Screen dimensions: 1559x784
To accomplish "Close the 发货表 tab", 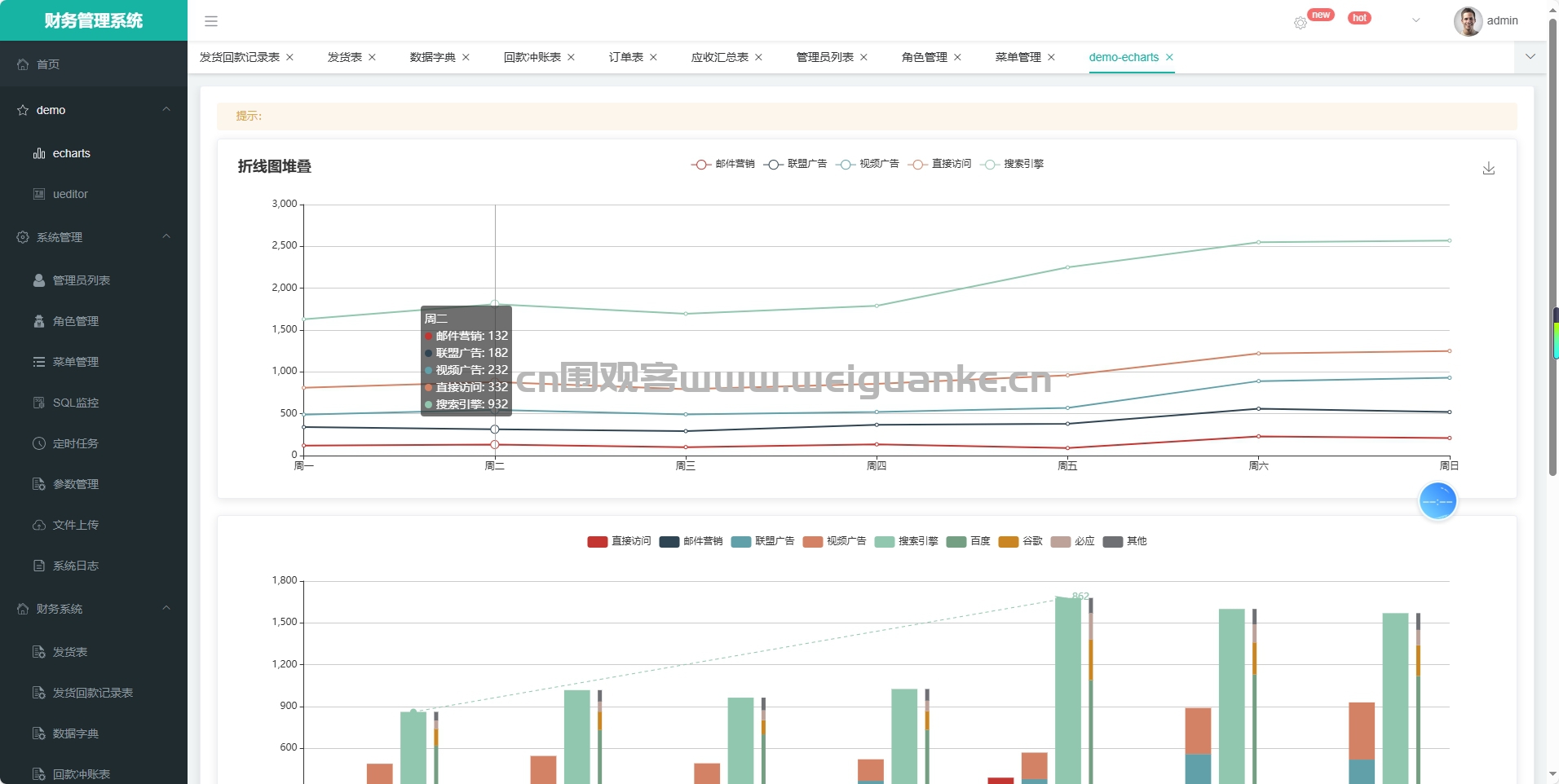I will pos(372,57).
